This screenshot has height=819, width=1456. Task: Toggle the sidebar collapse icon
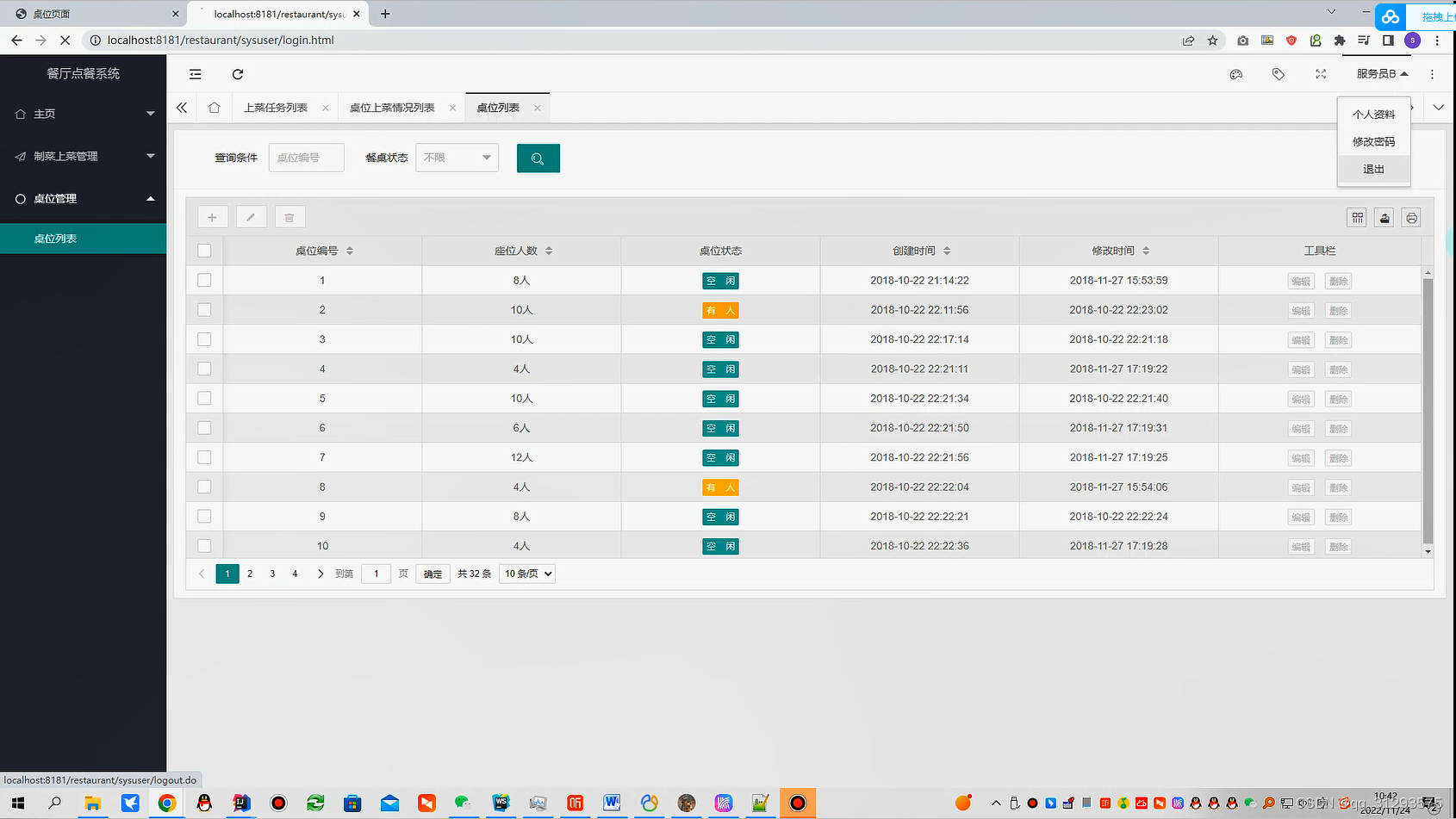pyautogui.click(x=196, y=74)
